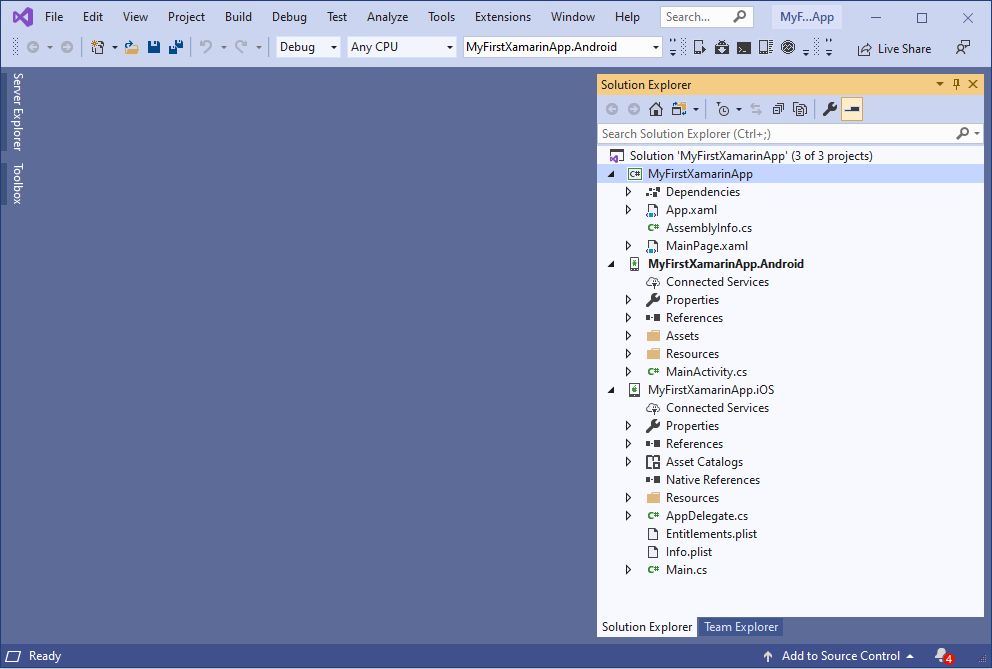
Task: Click Add to Source Control
Action: (x=840, y=656)
